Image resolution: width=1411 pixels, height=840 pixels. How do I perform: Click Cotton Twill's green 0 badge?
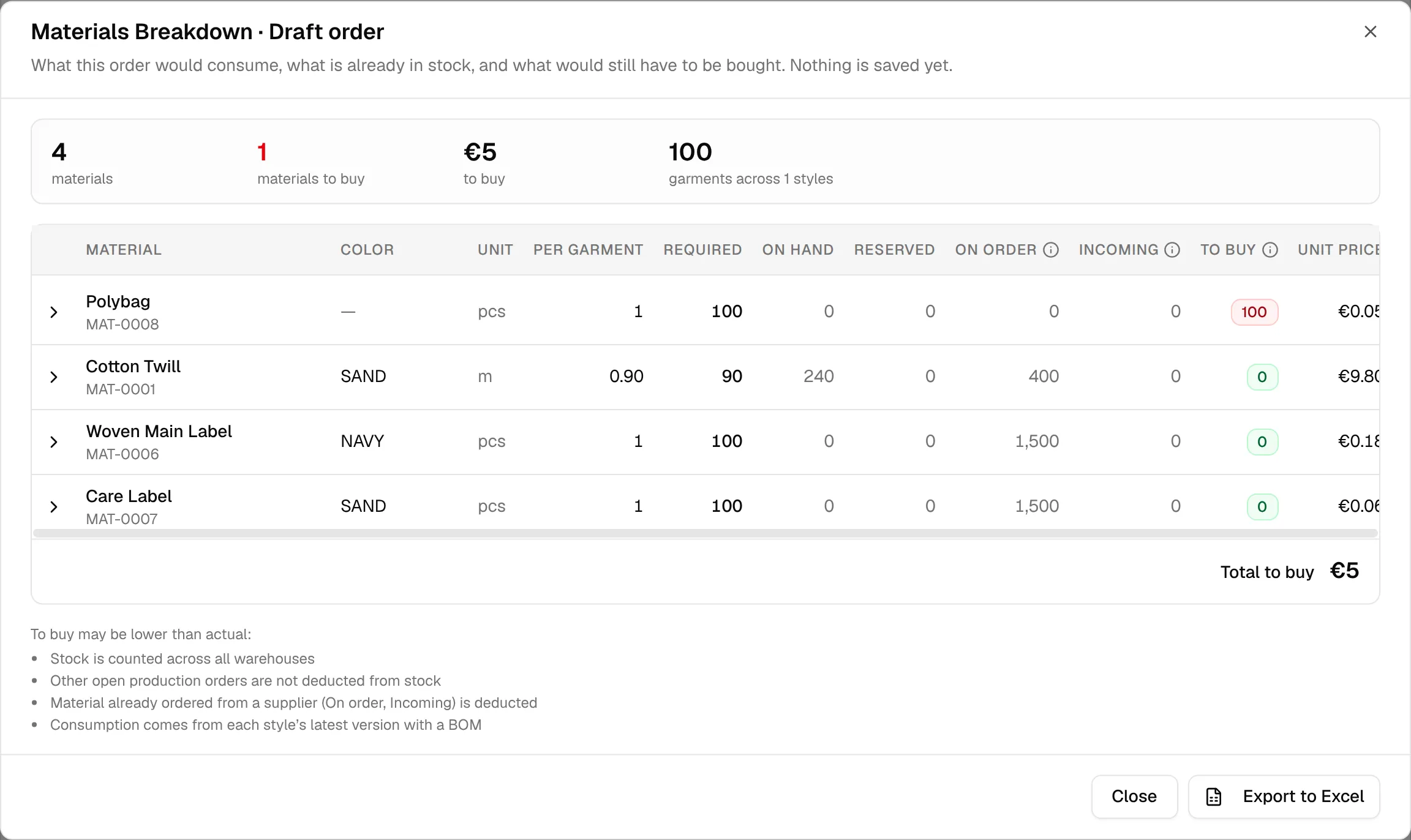pos(1262,377)
